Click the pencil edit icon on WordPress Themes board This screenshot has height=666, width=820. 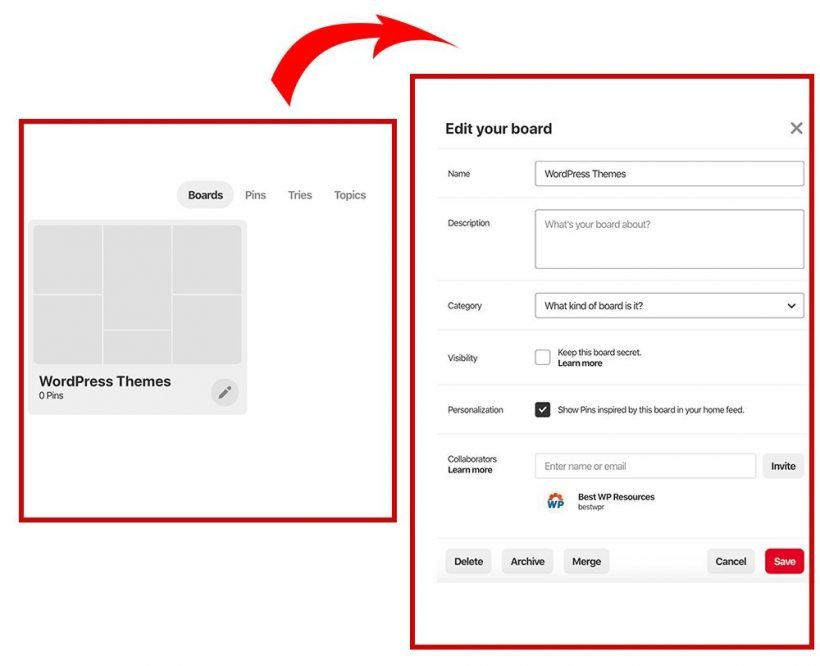[225, 392]
